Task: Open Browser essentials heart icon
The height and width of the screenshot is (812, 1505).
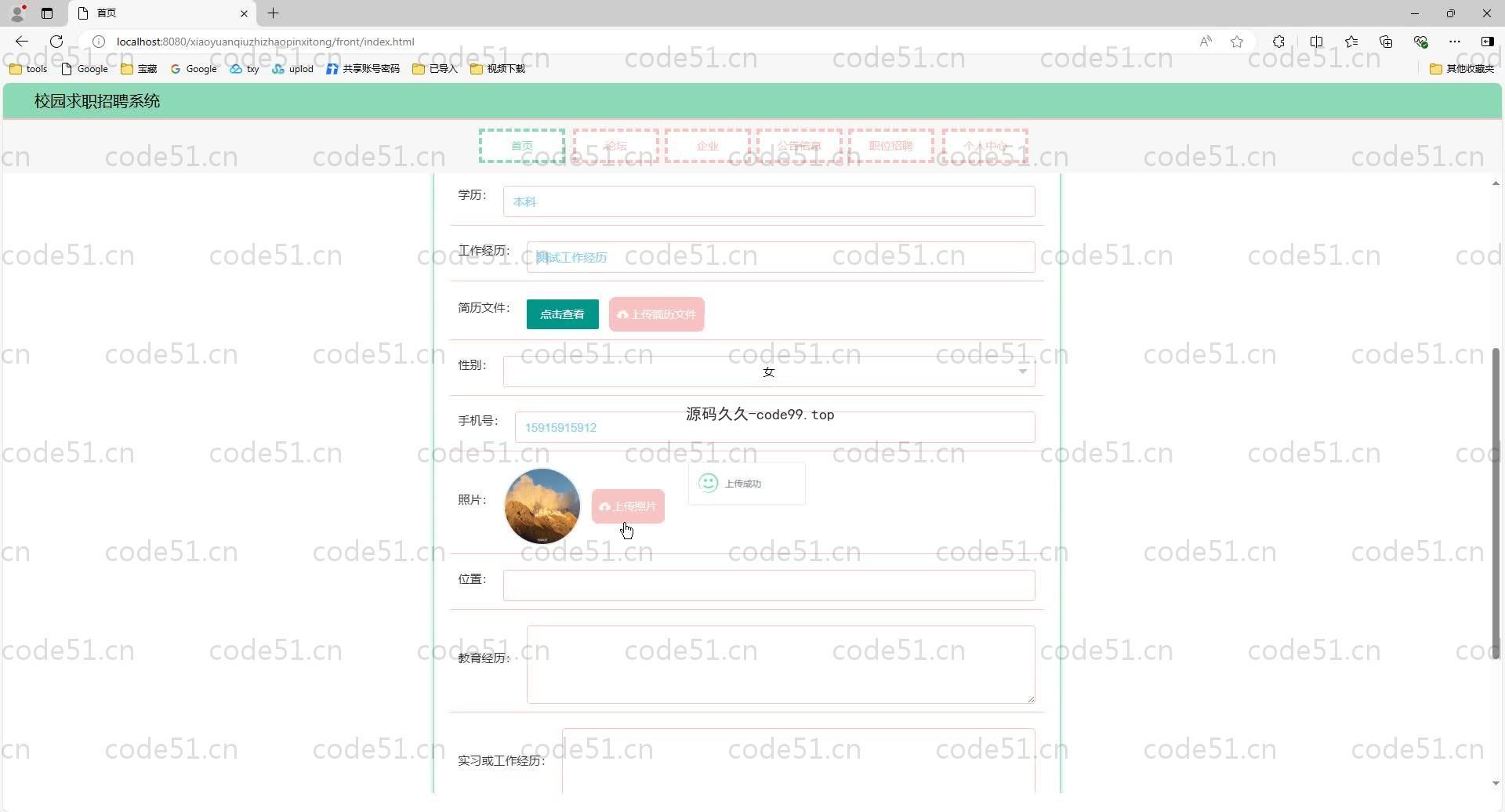Action: [1420, 42]
